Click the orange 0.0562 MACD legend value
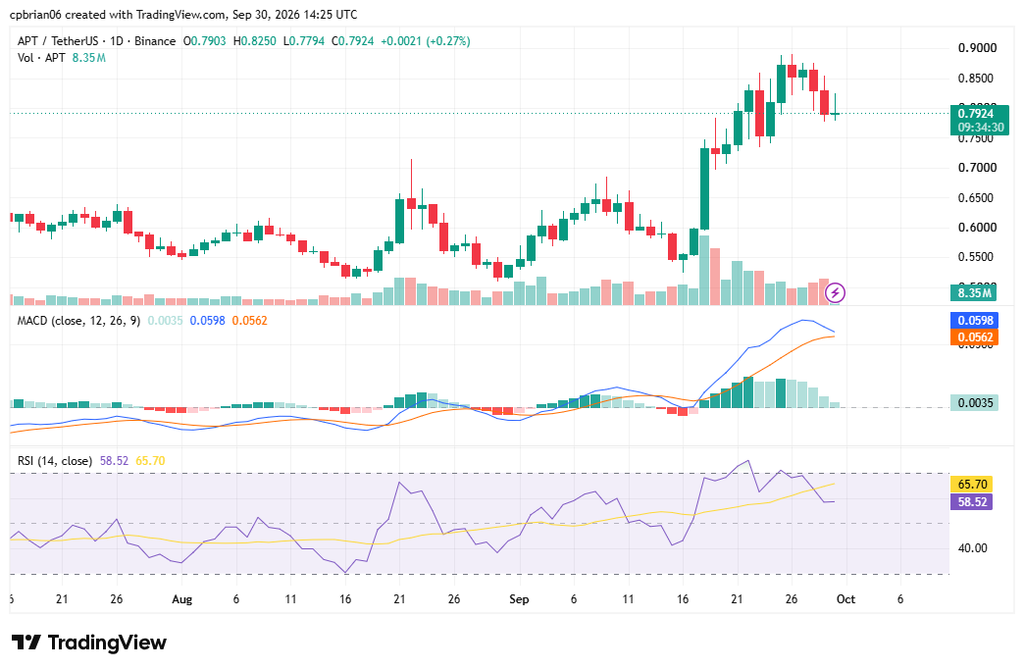 [250, 321]
